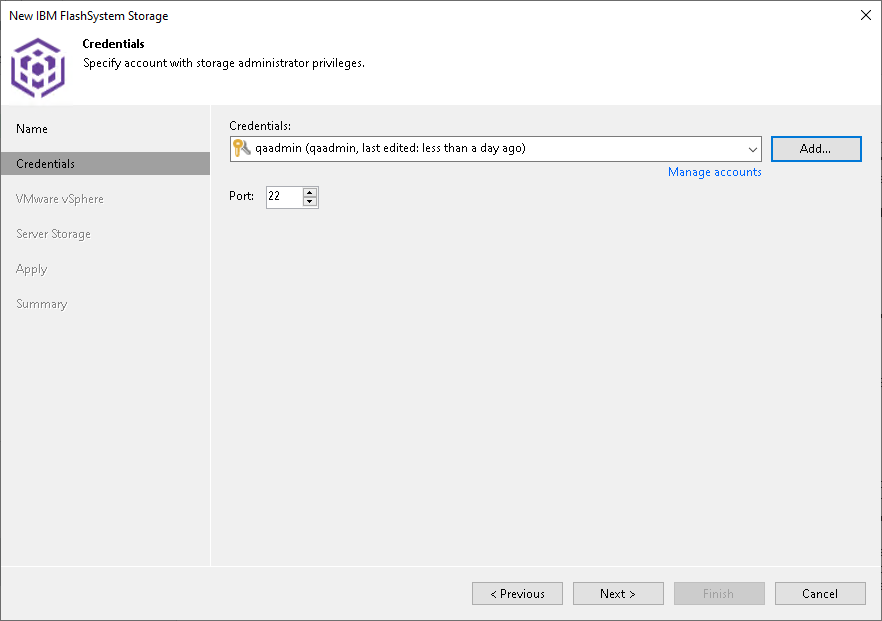The height and width of the screenshot is (621, 882).
Task: Close the New IBM FlashSystem Storage dialog
Action: [866, 15]
